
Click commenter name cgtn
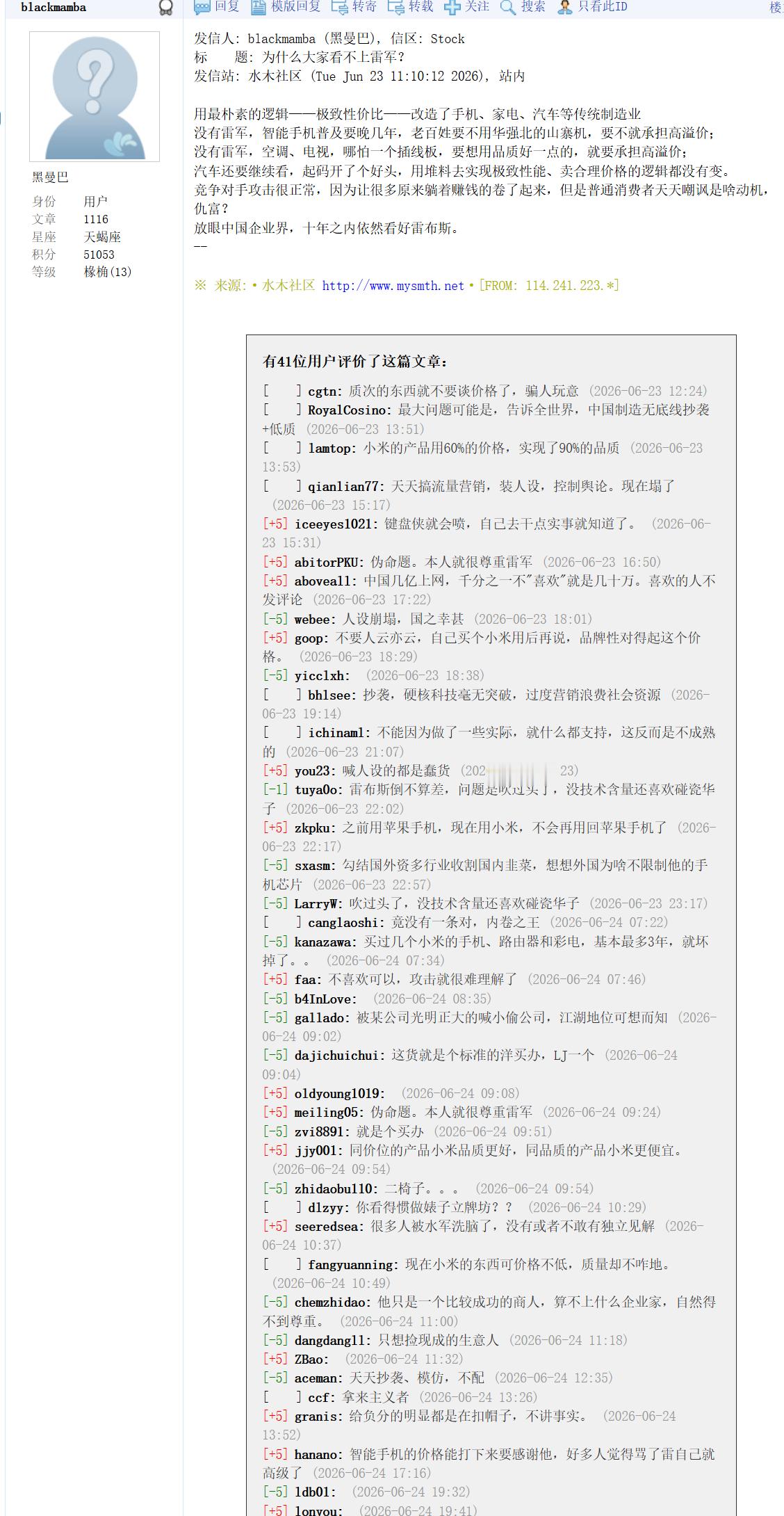click(323, 392)
